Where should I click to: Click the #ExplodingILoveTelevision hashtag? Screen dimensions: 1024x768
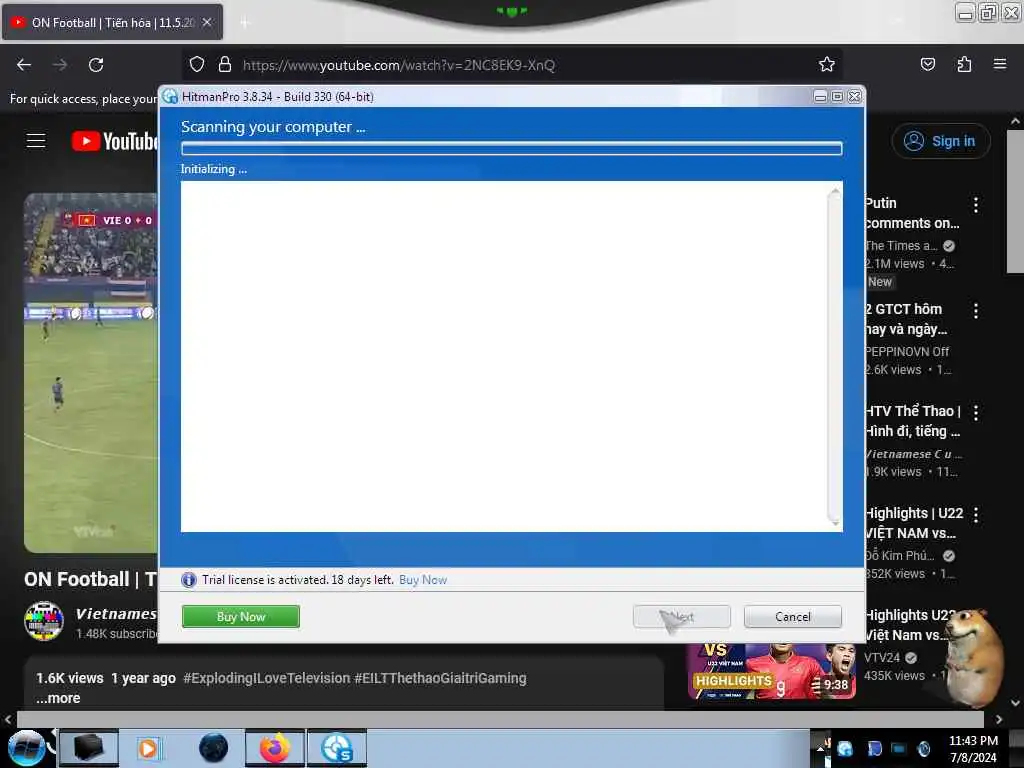coord(266,678)
